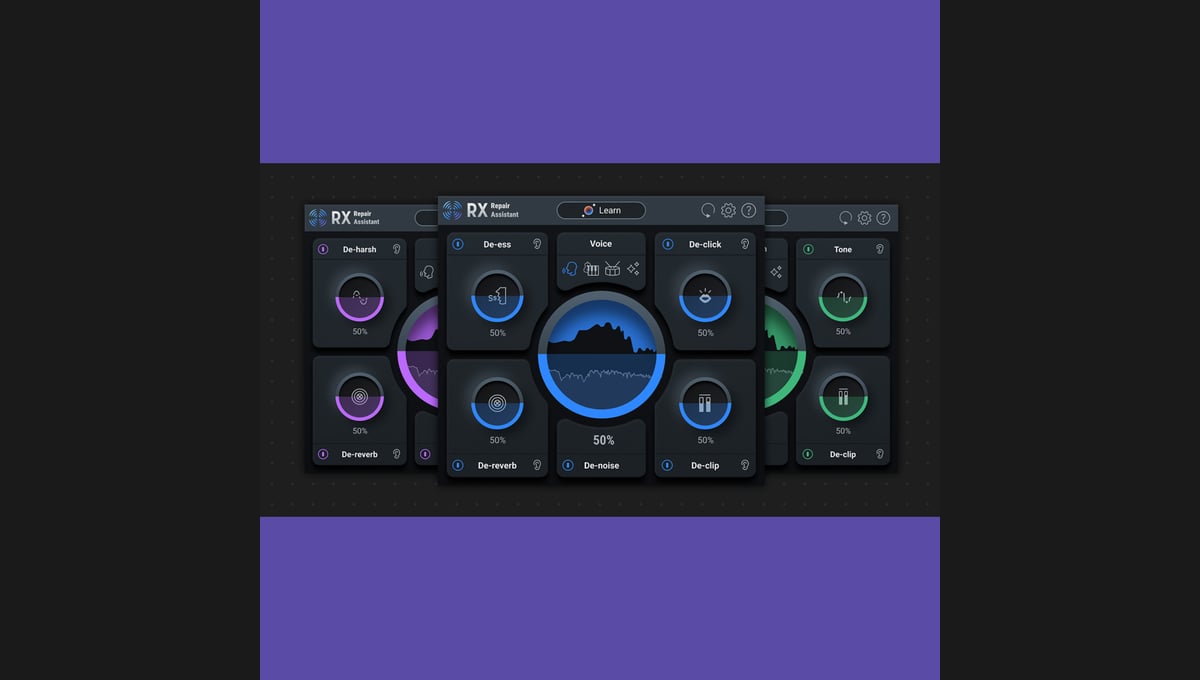Select the voice head icon in purple window
The width and height of the screenshot is (1200, 680).
click(427, 272)
